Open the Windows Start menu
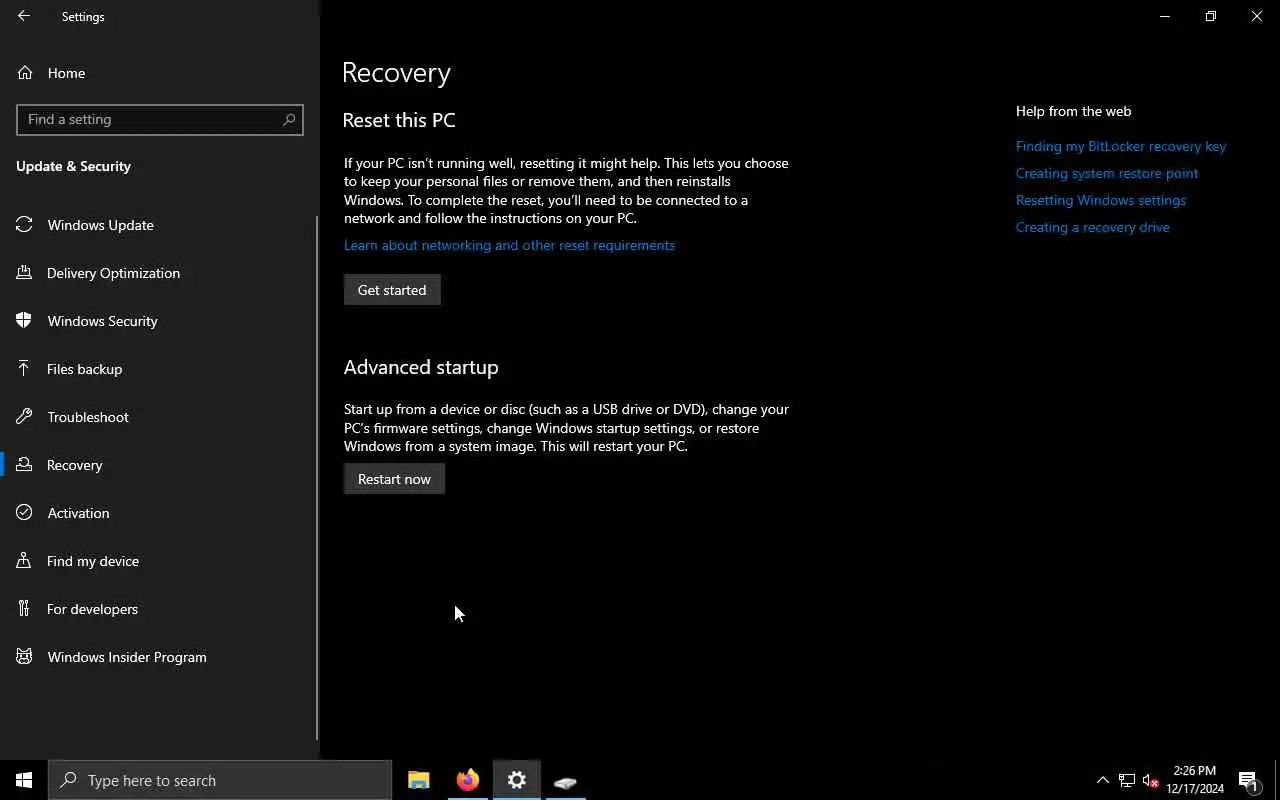The width and height of the screenshot is (1280, 800). 24,780
